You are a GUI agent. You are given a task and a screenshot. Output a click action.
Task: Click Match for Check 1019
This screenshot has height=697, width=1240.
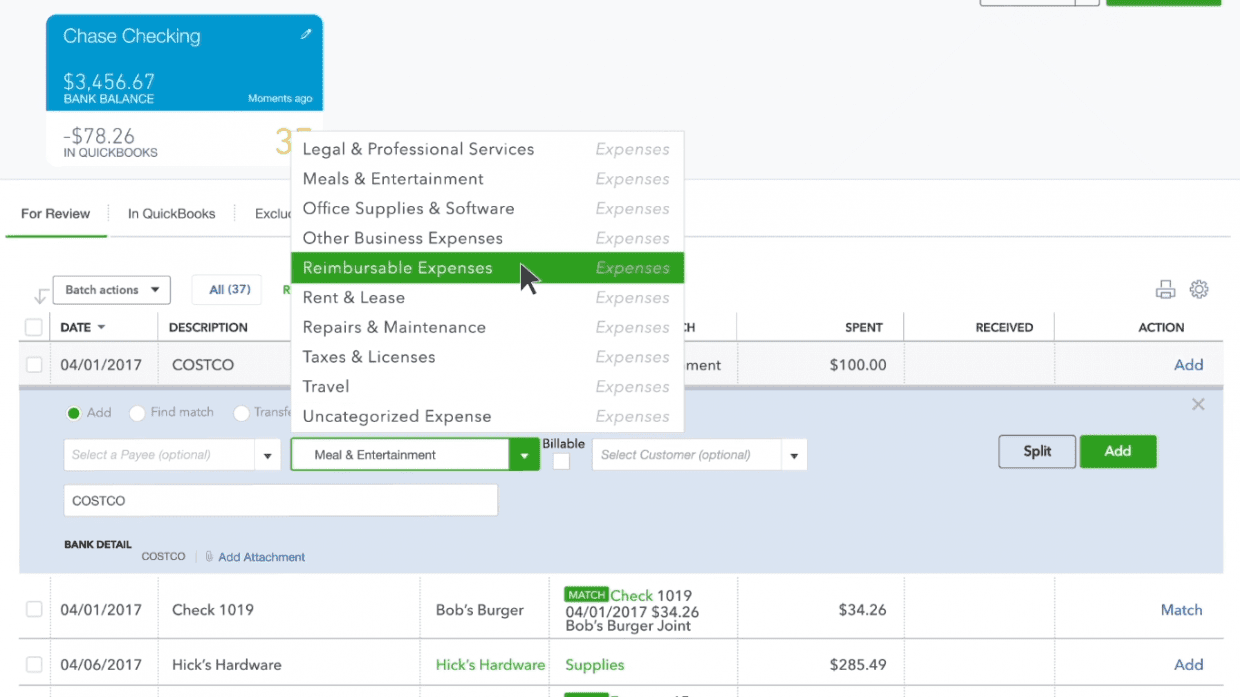click(x=1181, y=609)
